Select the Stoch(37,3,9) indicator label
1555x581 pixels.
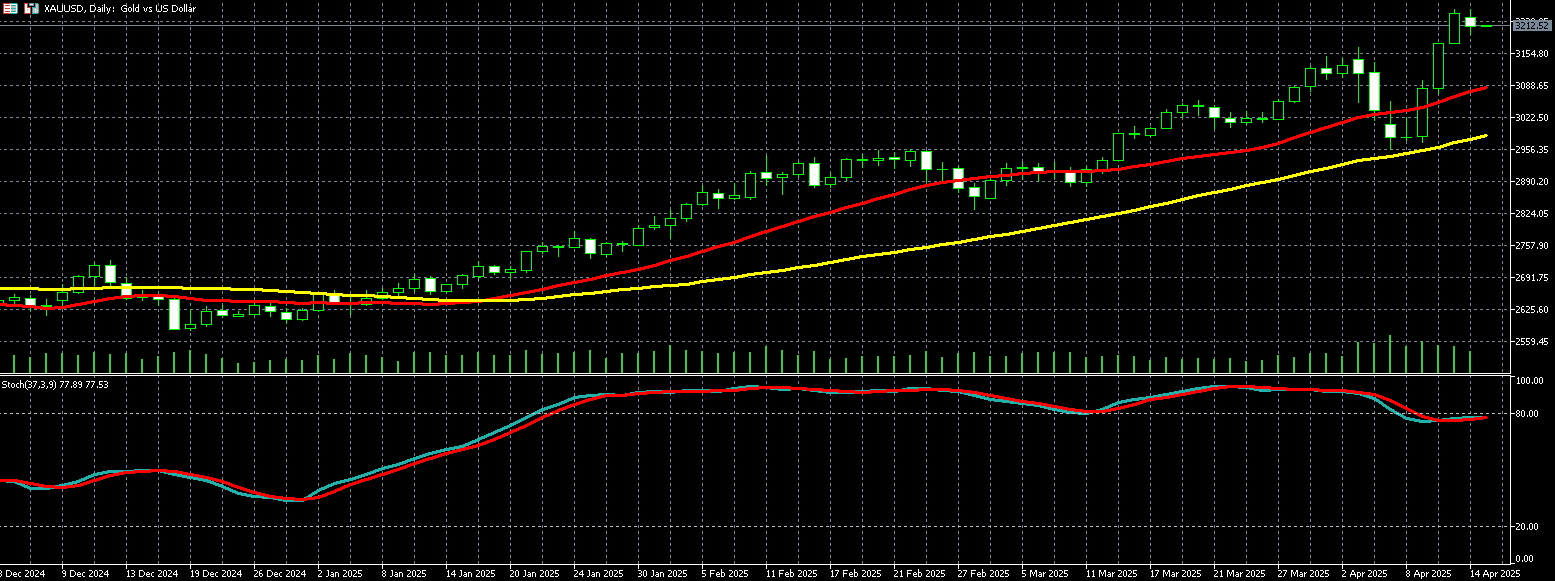tap(55, 384)
